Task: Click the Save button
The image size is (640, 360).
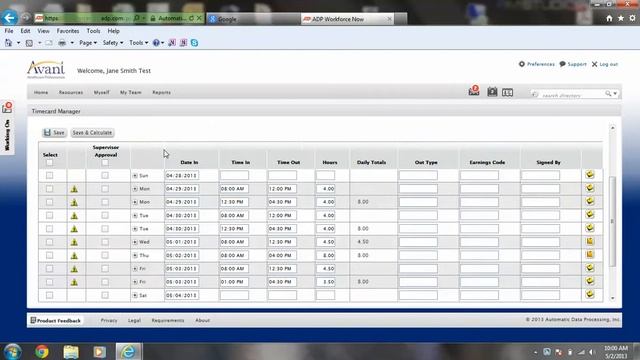Action: (54, 133)
